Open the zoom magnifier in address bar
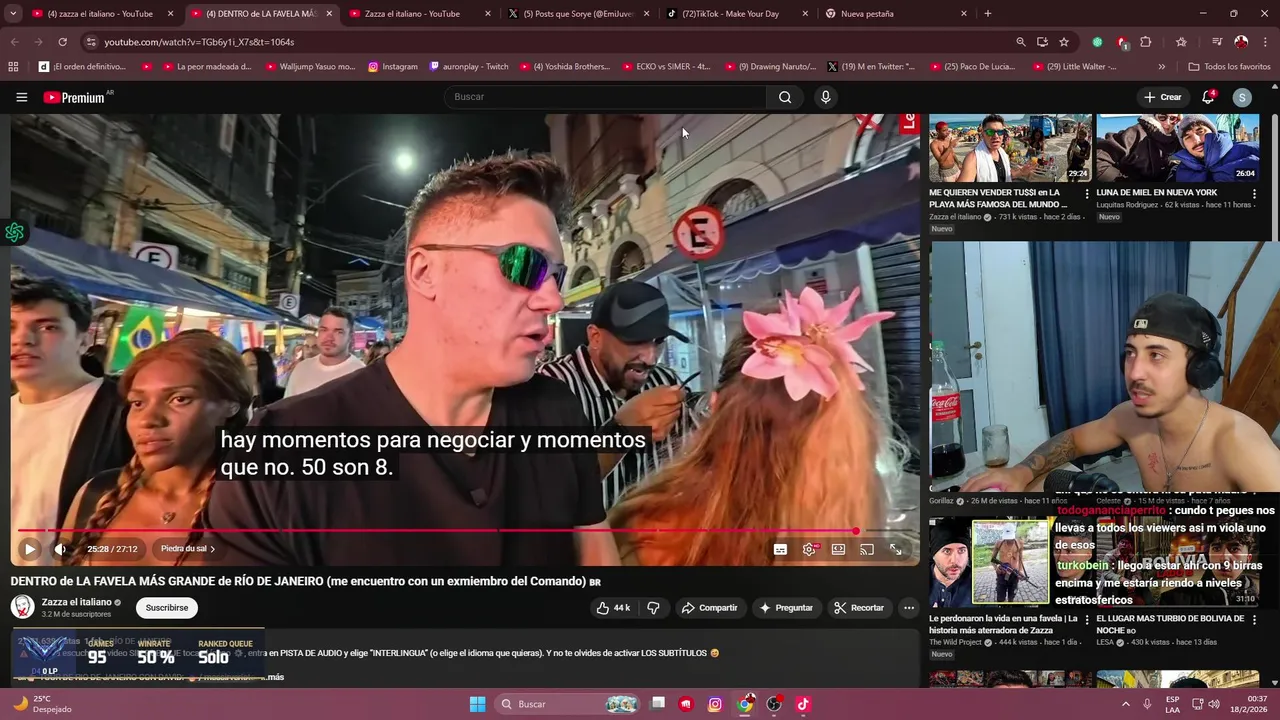 [1020, 42]
